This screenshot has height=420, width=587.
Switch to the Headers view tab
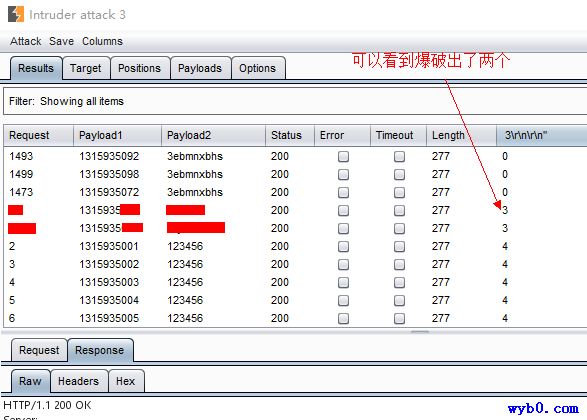click(79, 381)
